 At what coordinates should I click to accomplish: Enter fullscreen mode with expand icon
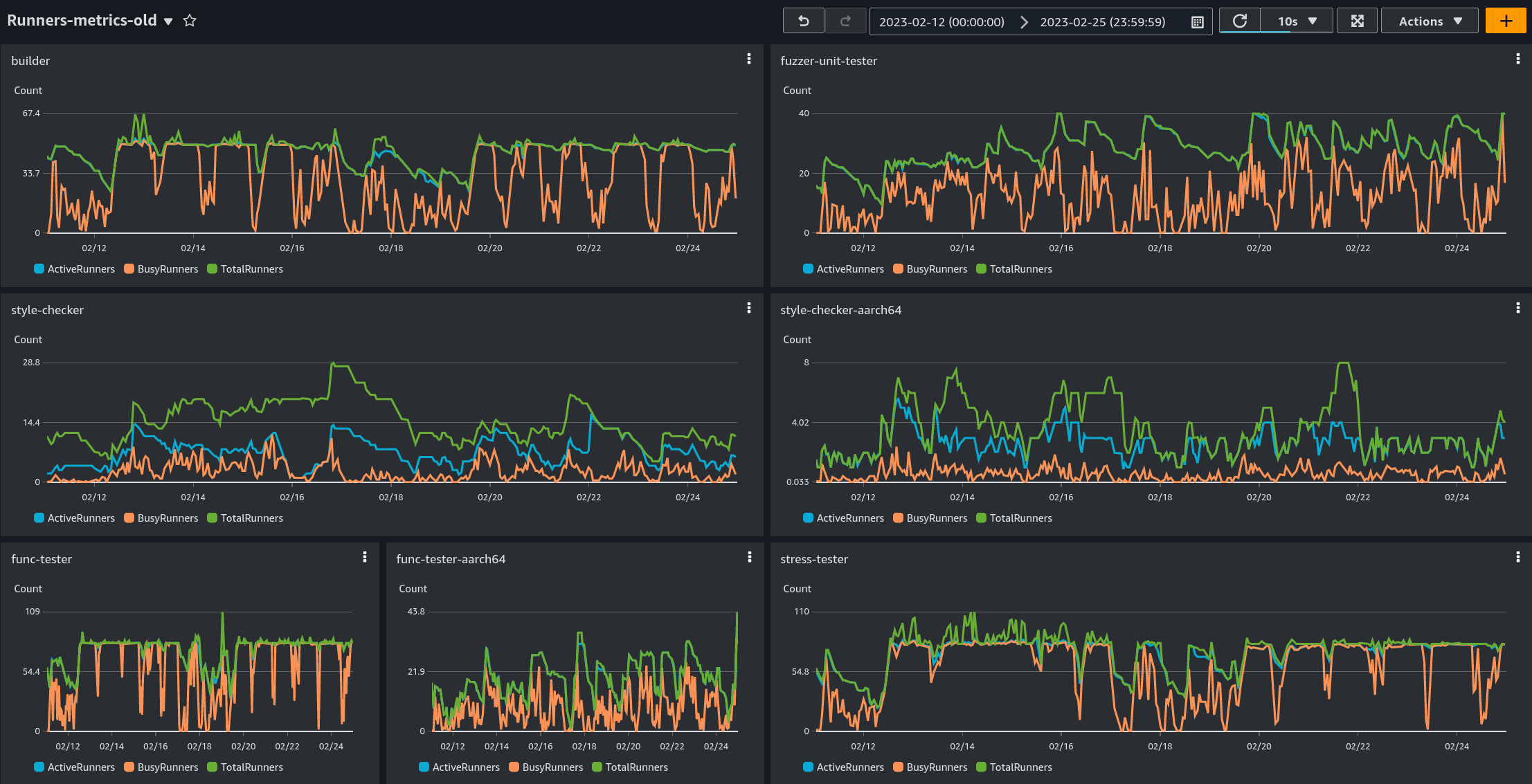coord(1357,21)
